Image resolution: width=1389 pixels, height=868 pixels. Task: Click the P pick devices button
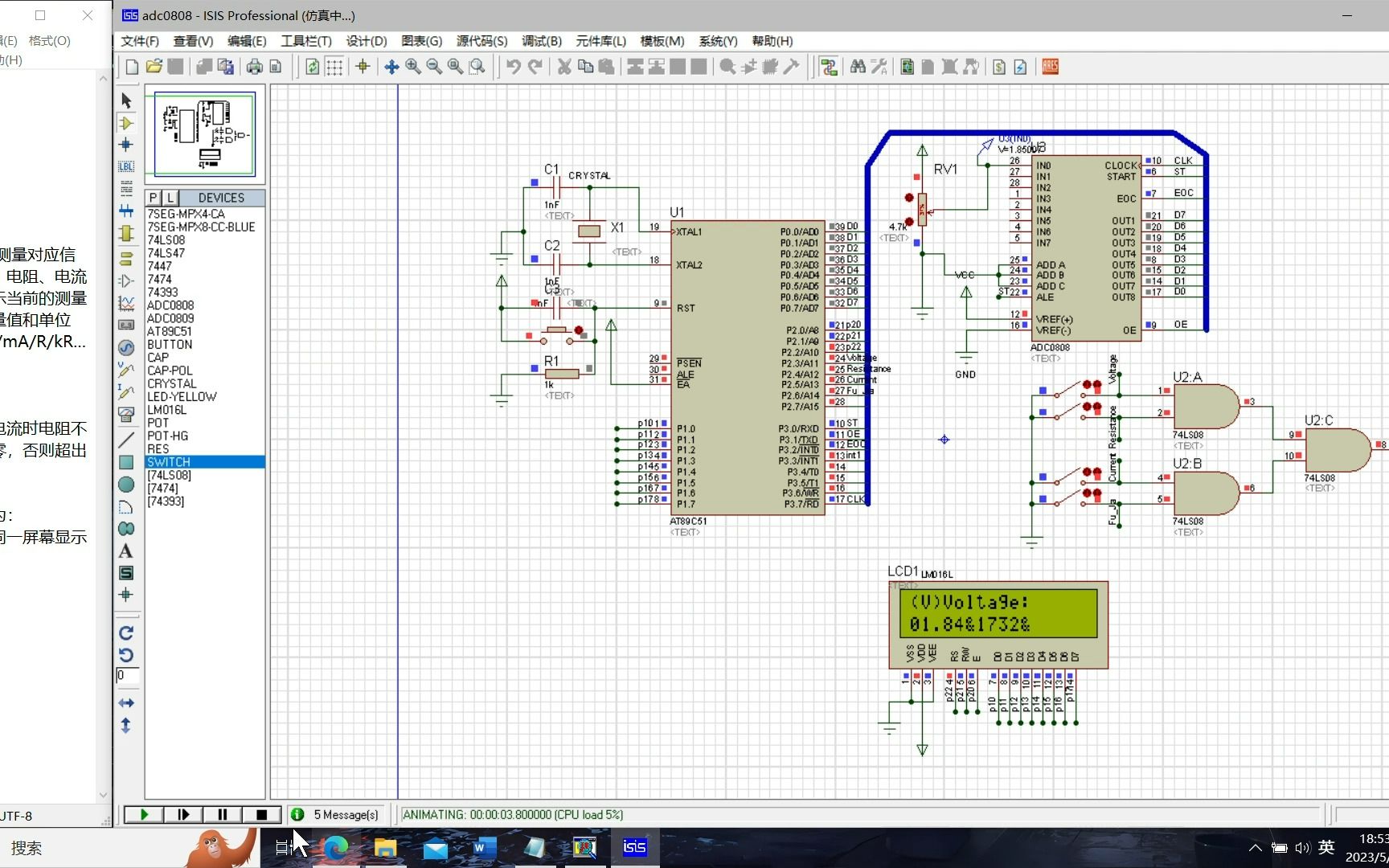coord(153,198)
